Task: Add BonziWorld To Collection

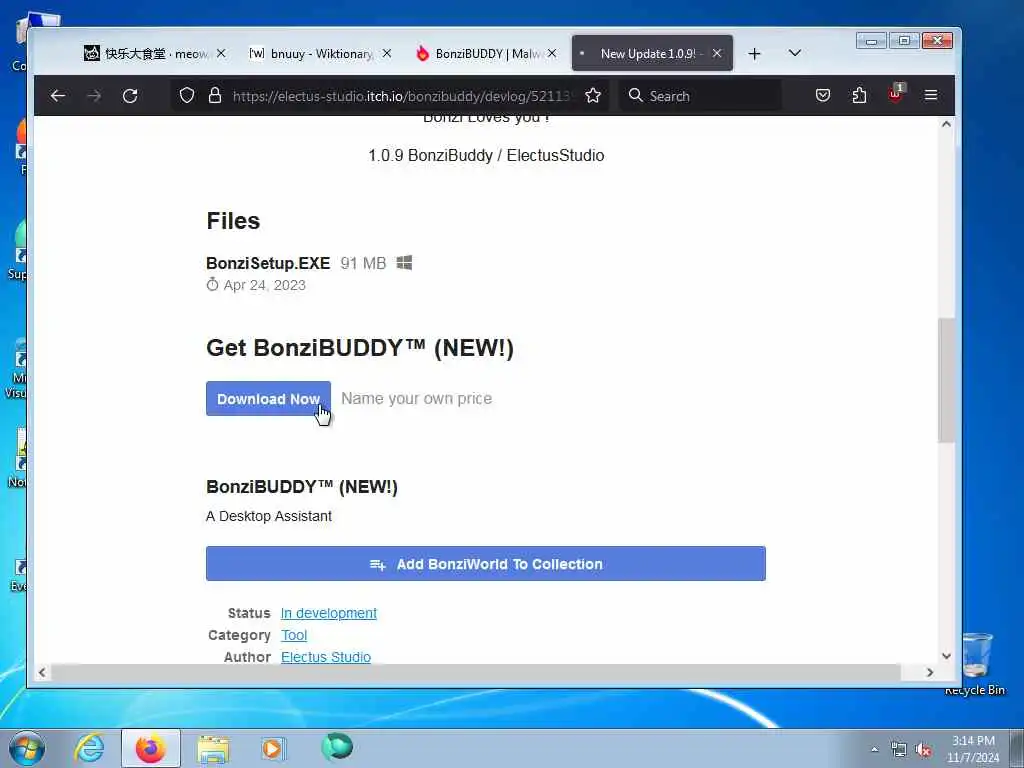Action: (x=486, y=564)
